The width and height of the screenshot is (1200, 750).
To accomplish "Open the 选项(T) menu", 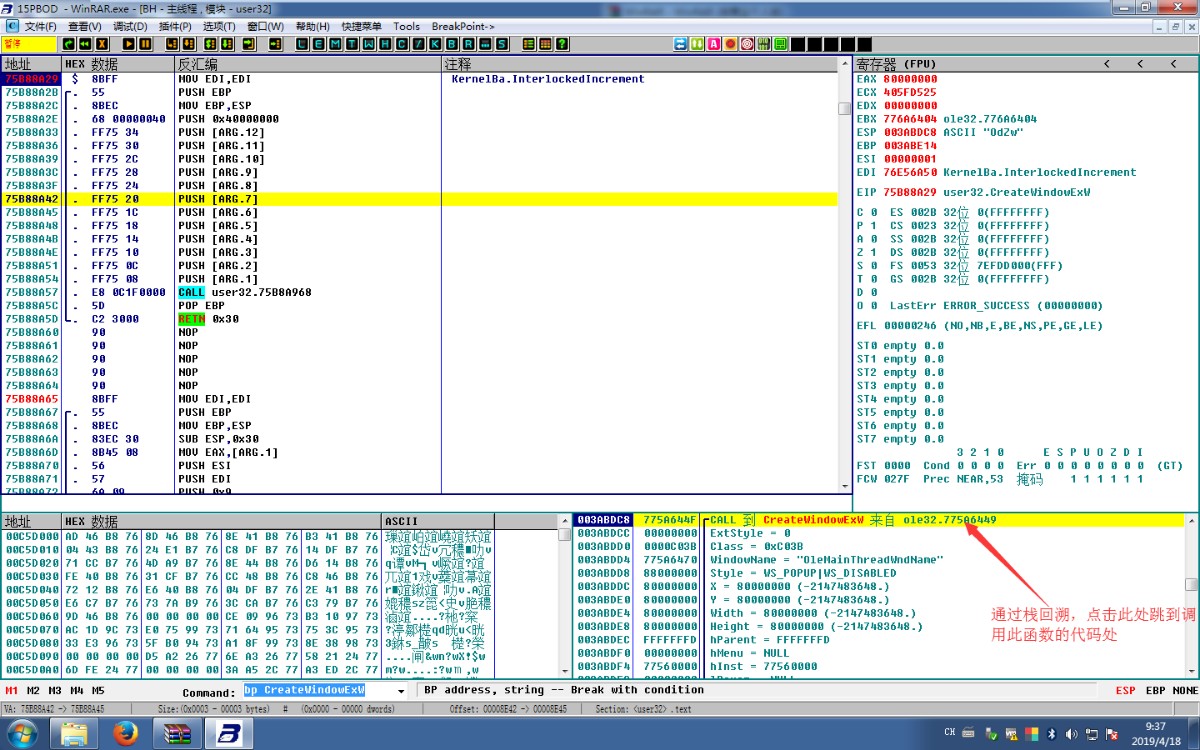I will [219, 26].
